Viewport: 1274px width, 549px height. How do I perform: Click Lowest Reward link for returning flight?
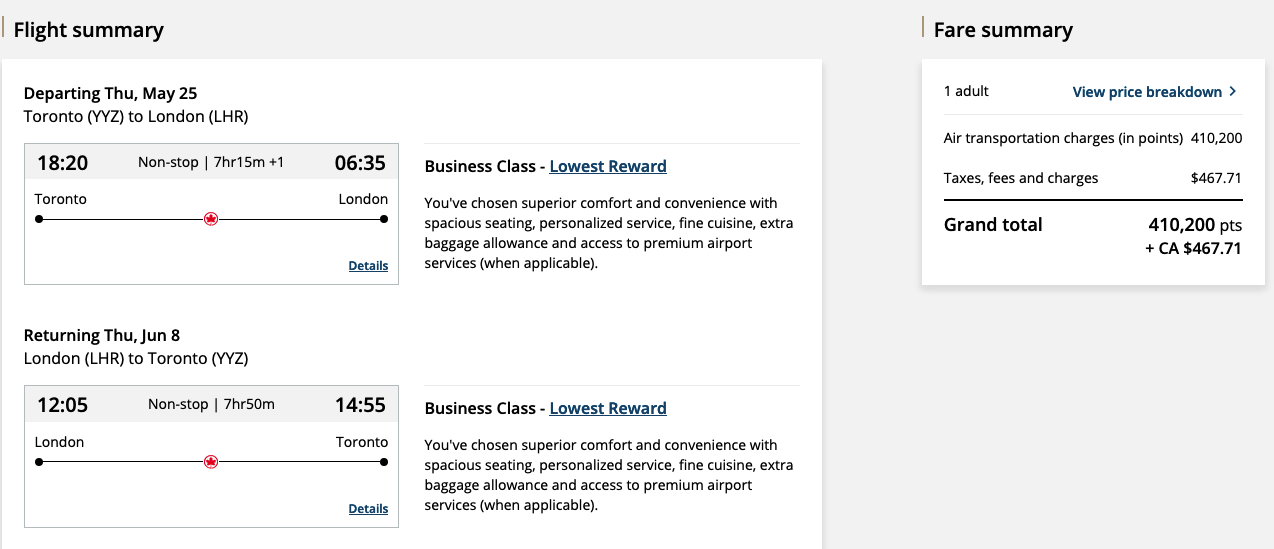pyautogui.click(x=608, y=408)
